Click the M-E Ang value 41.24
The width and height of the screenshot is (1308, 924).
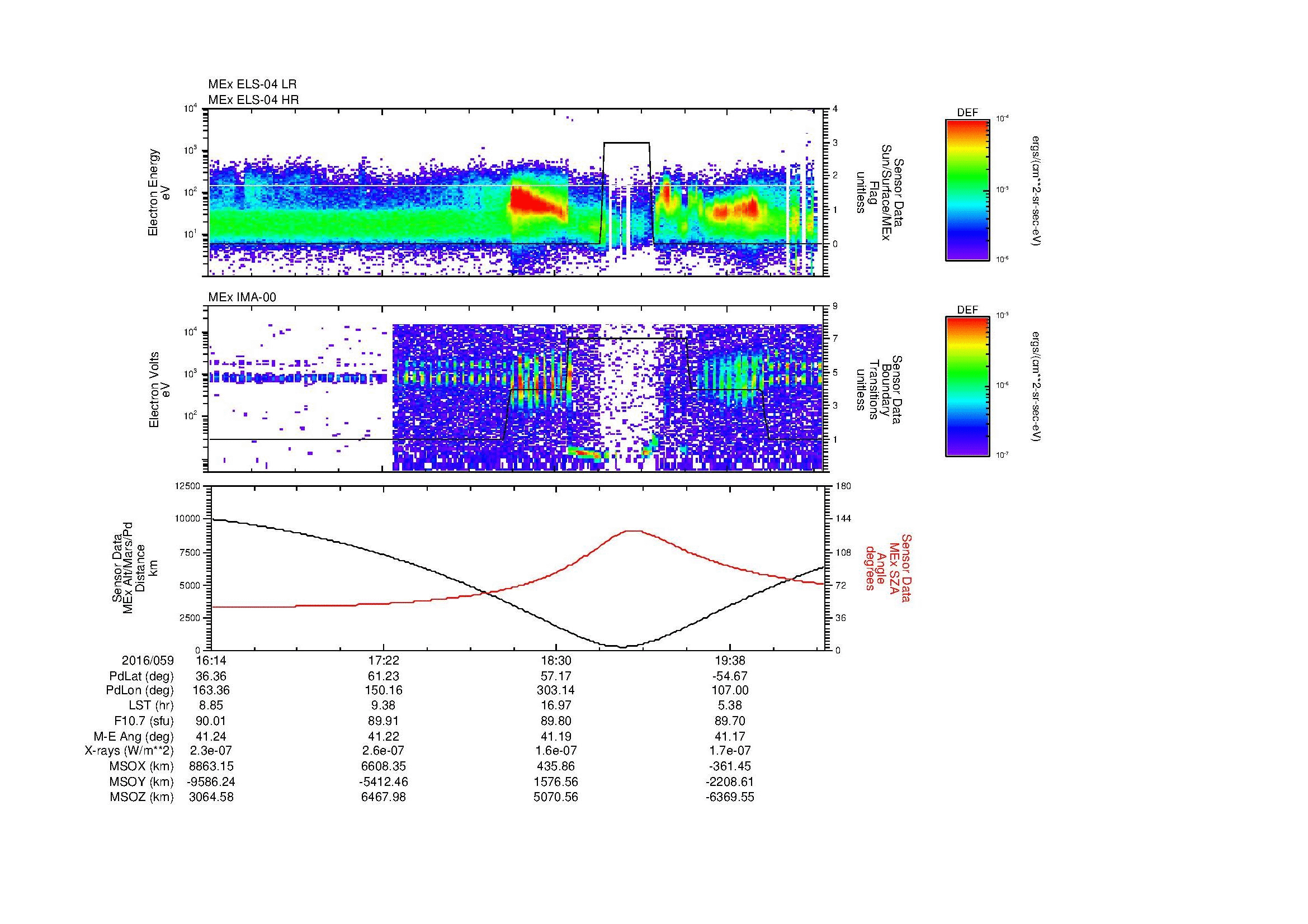pos(211,736)
